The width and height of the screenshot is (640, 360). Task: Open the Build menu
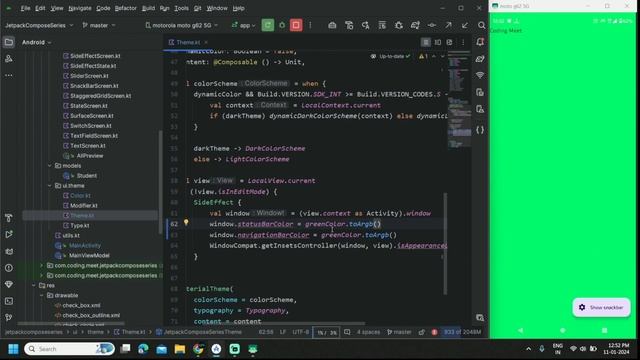point(148,8)
